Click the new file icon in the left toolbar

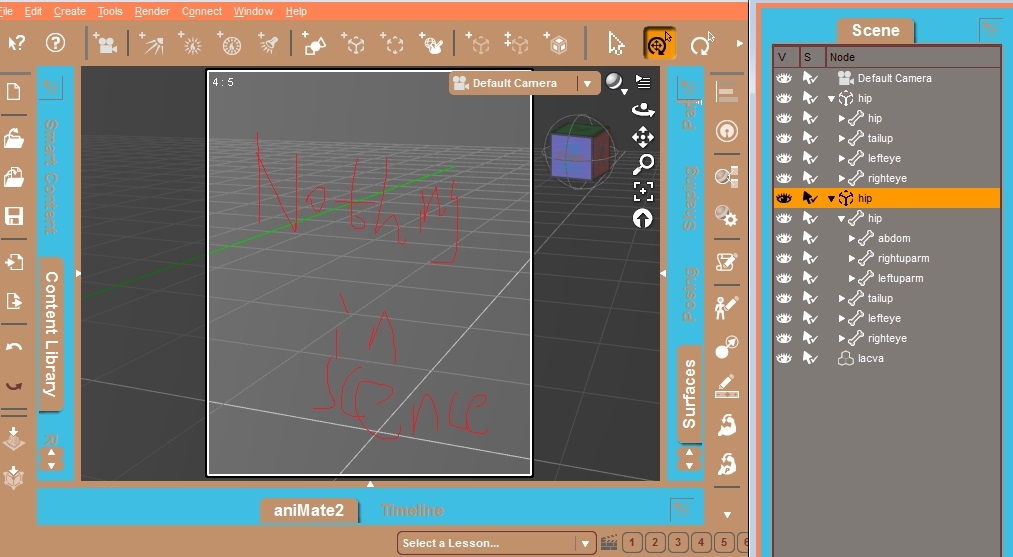coord(14,92)
